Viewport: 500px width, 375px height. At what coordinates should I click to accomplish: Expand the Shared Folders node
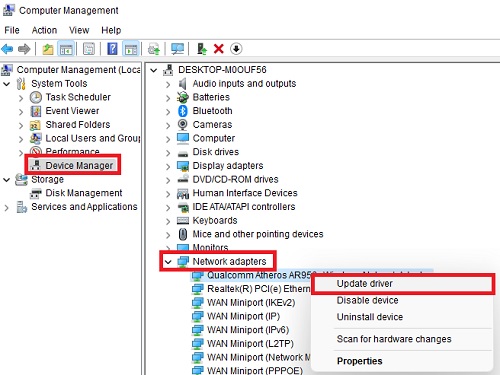(21, 125)
